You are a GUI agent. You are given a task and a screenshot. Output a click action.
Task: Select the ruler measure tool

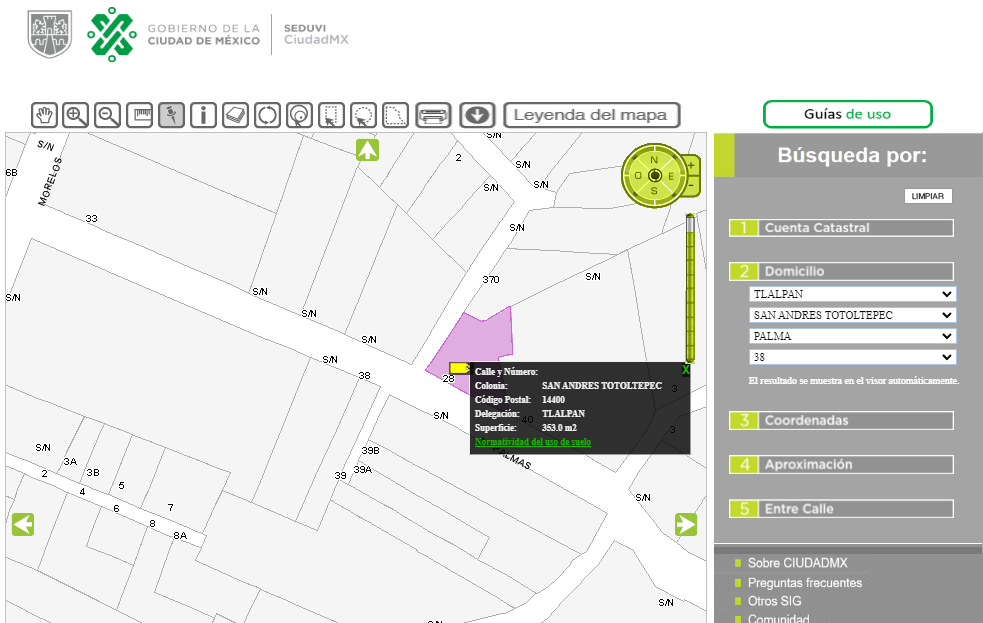pyautogui.click(x=140, y=115)
